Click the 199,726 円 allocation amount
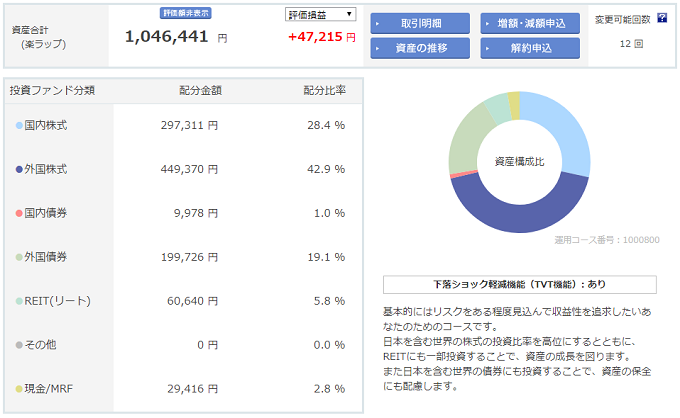Screen dimensions: 680x418 pos(189,257)
